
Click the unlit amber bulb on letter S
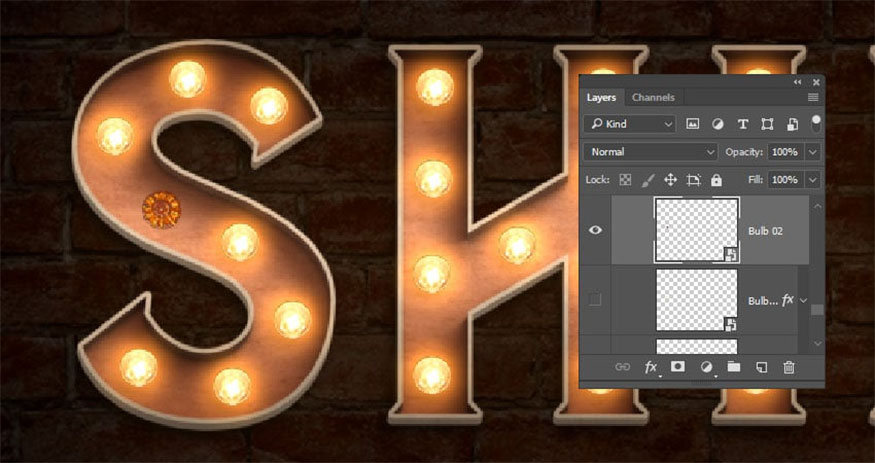click(x=161, y=210)
